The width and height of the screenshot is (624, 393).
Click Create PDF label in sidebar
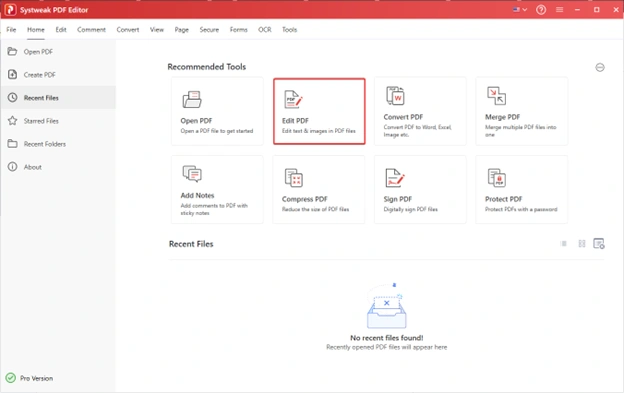click(39, 75)
